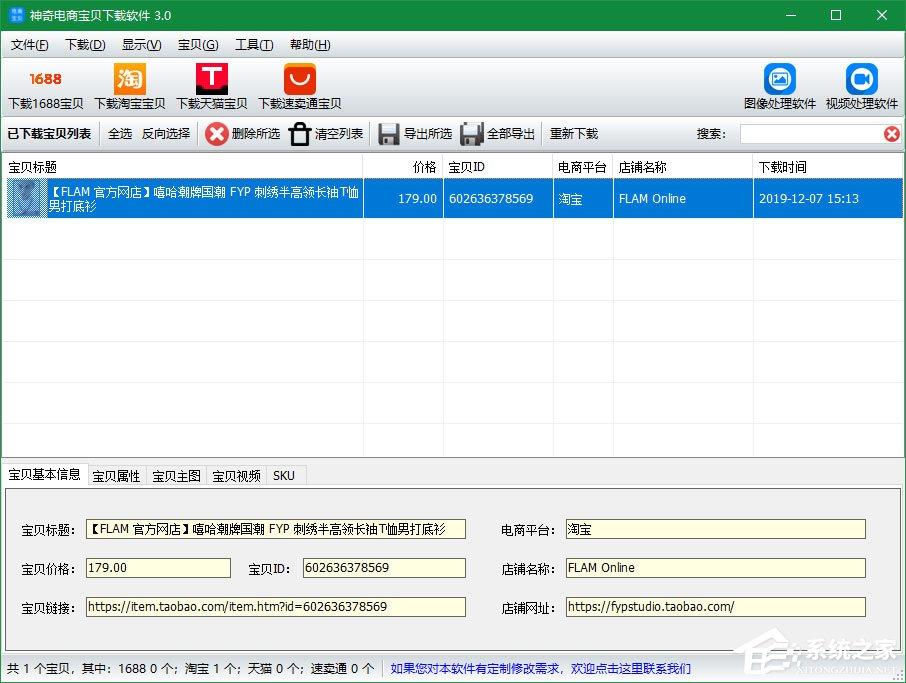Open the image processing software icon
Viewport: 906px width, 683px height.
tap(779, 79)
